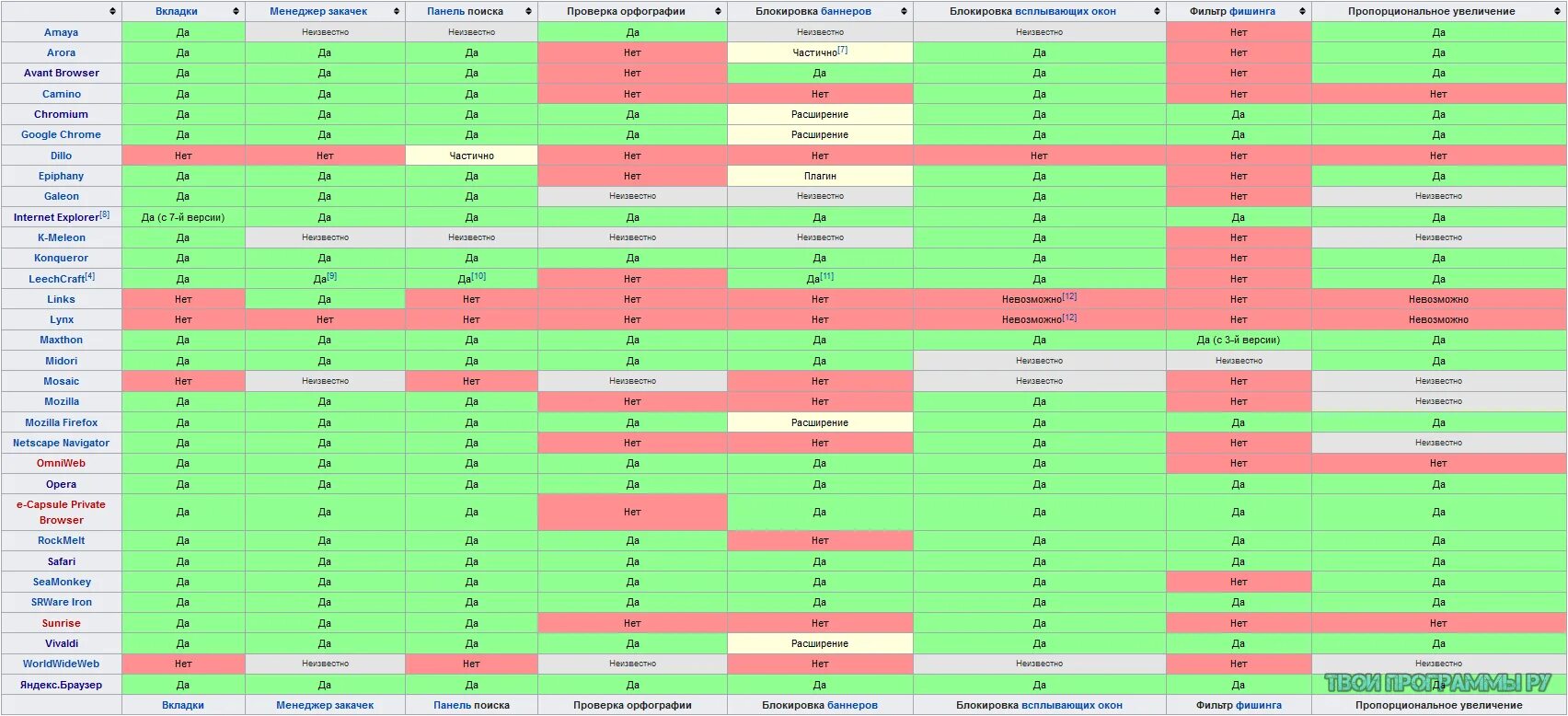The width and height of the screenshot is (1568, 716).
Task: Open the Chromium browser link
Action: click(62, 115)
